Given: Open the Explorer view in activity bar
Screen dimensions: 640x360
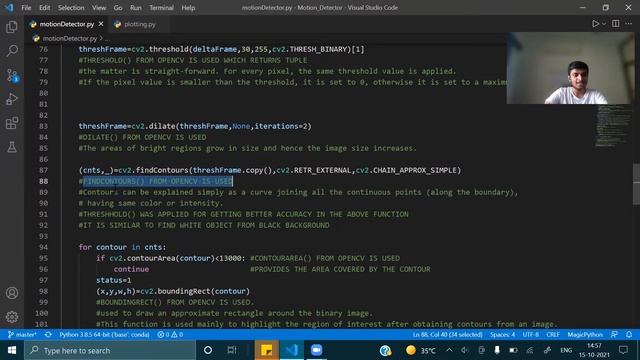Looking at the screenshot, I should pyautogui.click(x=12, y=27).
